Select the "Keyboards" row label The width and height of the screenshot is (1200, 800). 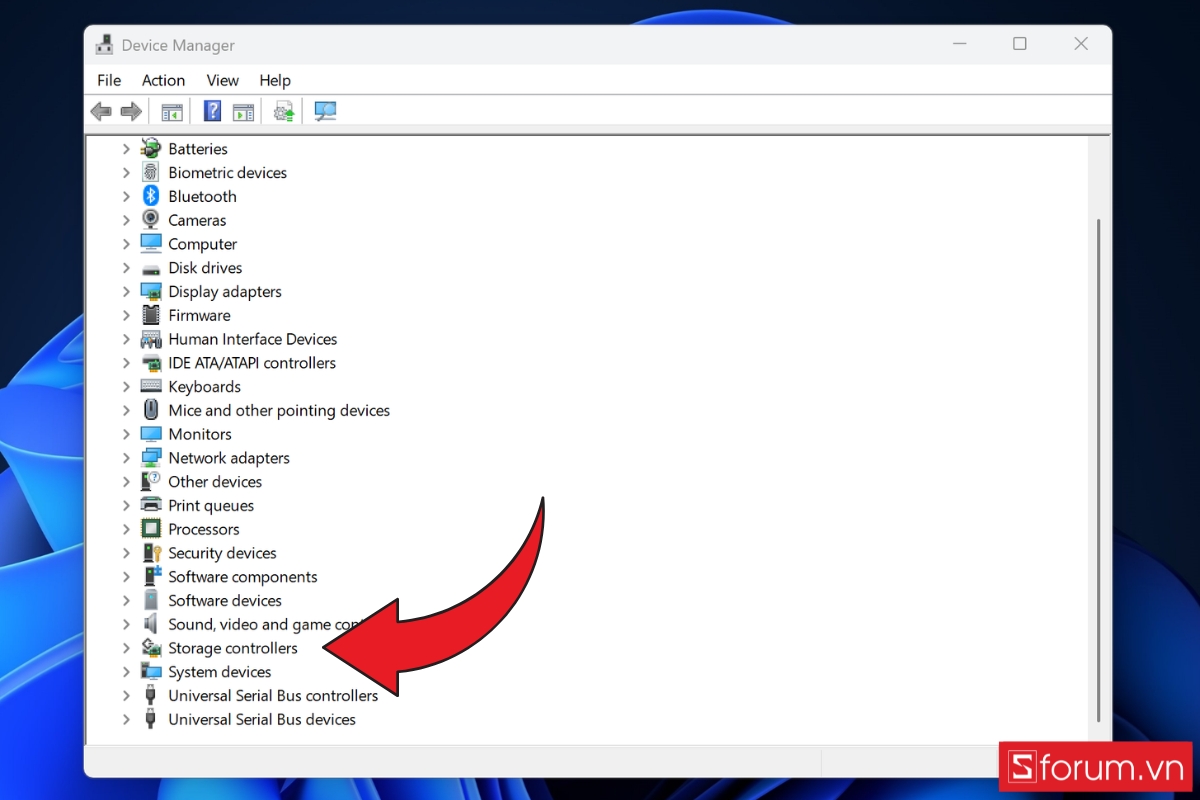pyautogui.click(x=204, y=386)
